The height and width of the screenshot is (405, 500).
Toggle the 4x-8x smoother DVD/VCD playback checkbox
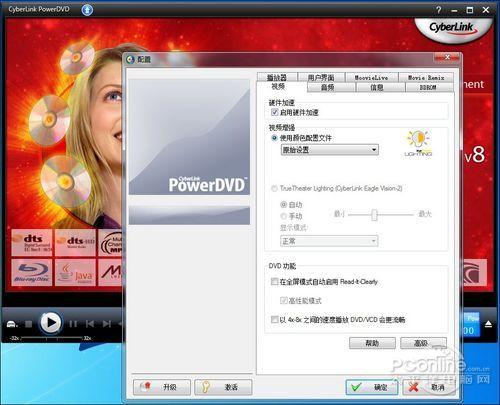click(x=275, y=320)
